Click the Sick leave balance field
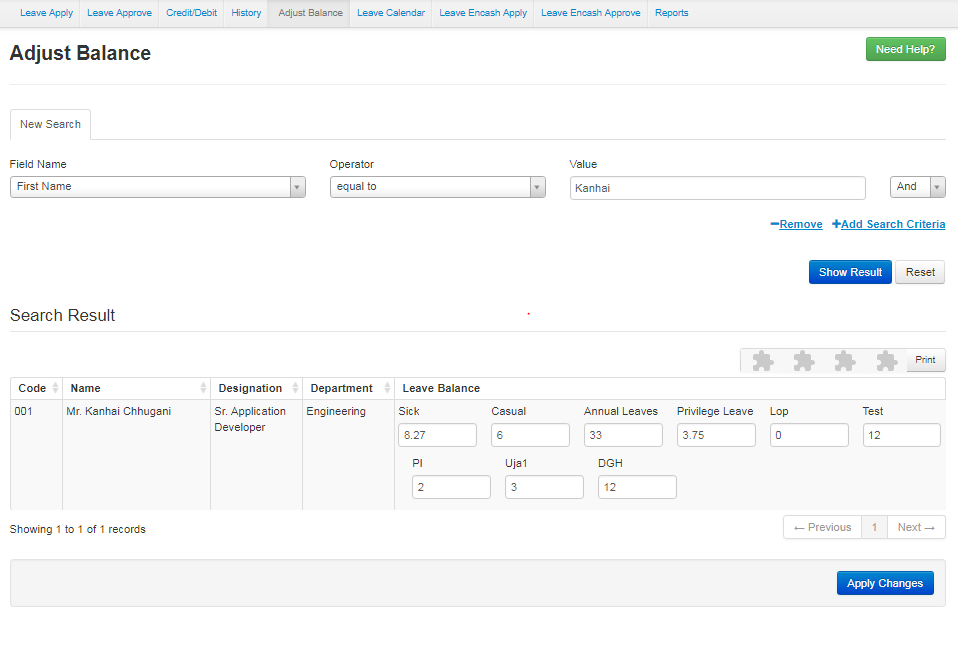This screenshot has width=958, height=665. coord(437,435)
